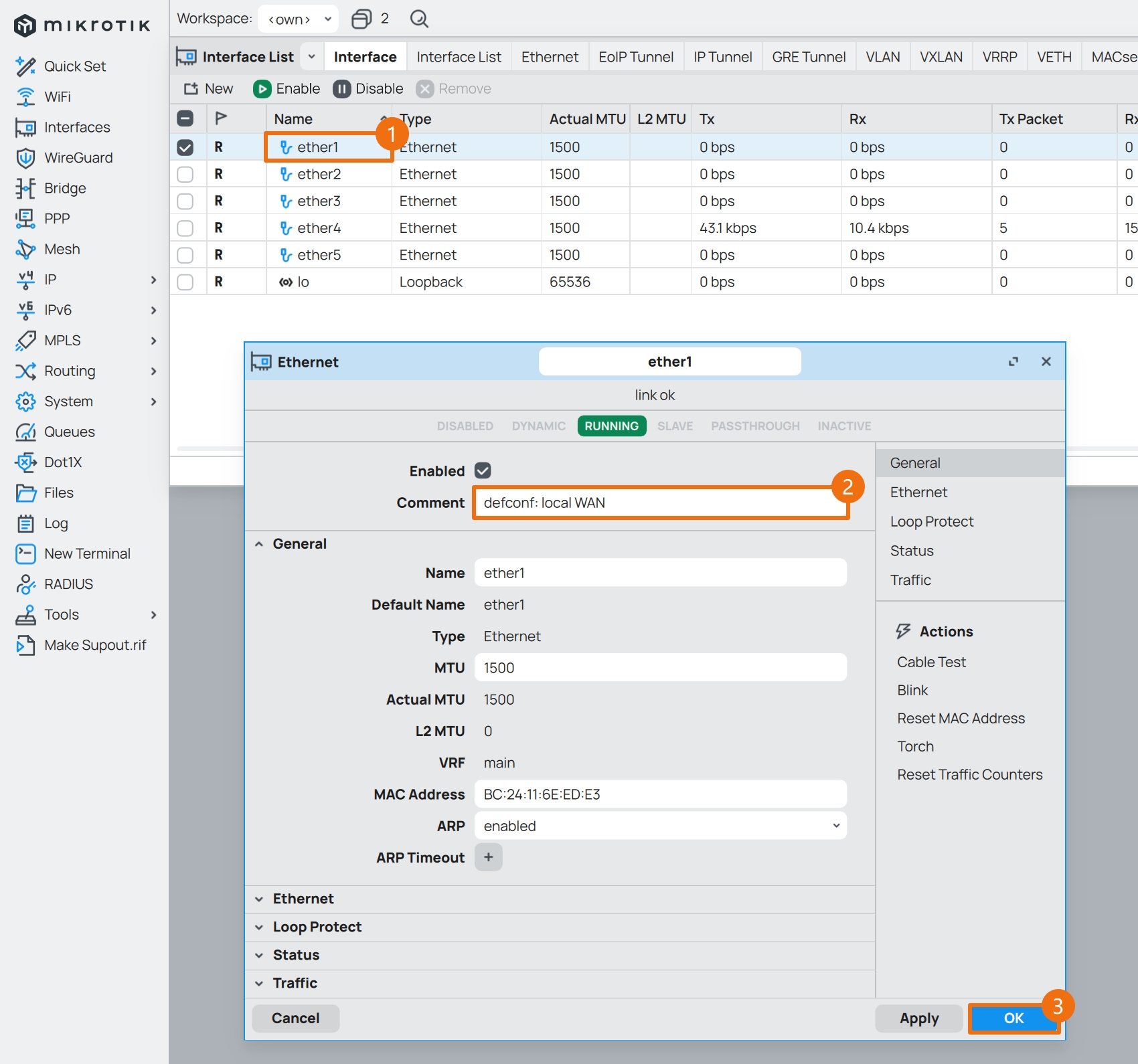This screenshot has height=1064, width=1138.
Task: Switch to the VXLAN tab
Action: click(x=941, y=57)
